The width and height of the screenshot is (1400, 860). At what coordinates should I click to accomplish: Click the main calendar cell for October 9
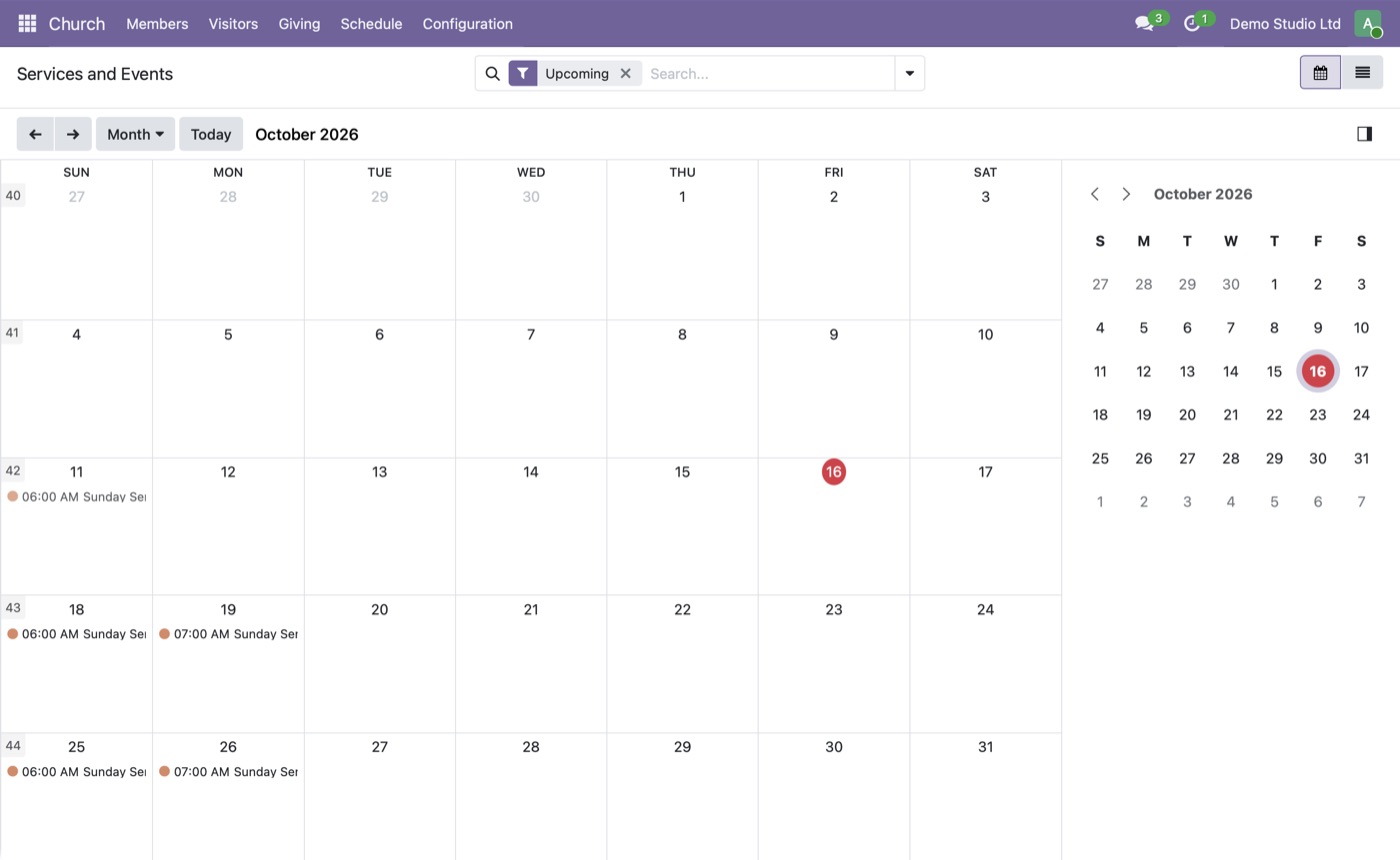pyautogui.click(x=833, y=390)
